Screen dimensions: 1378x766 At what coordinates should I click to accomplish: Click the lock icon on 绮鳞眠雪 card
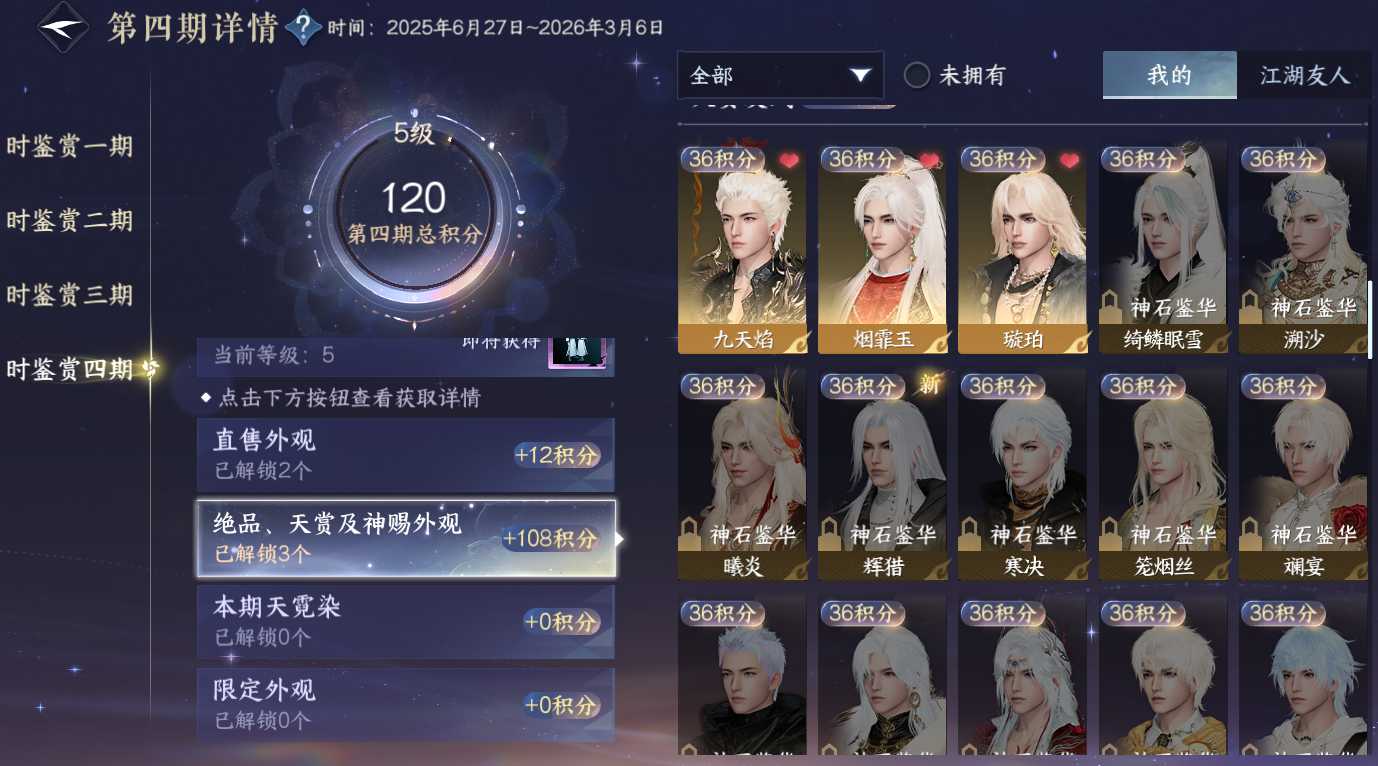click(x=1109, y=306)
